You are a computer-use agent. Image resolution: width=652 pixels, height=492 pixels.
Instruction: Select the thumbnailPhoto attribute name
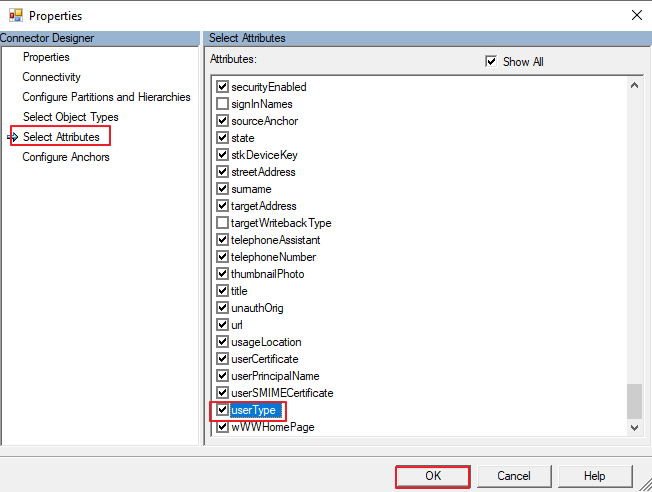coord(267,274)
